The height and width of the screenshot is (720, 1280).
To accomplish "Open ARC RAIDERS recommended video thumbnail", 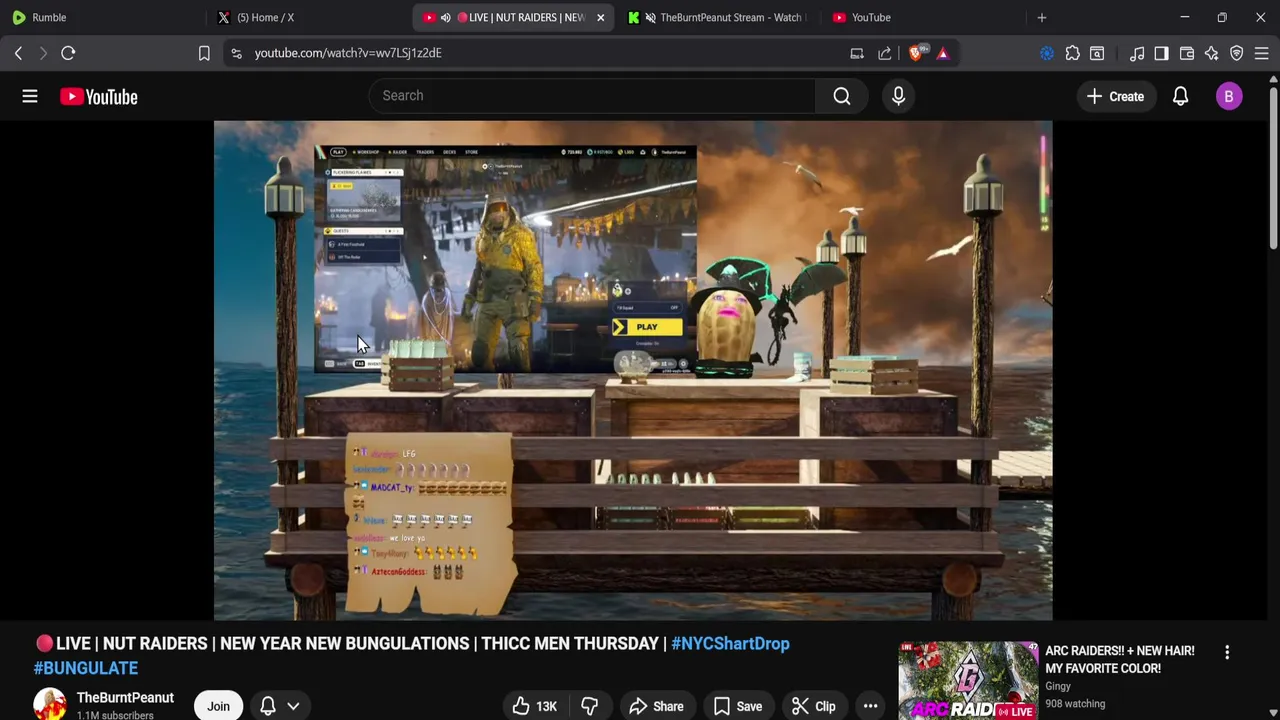I will (x=968, y=680).
